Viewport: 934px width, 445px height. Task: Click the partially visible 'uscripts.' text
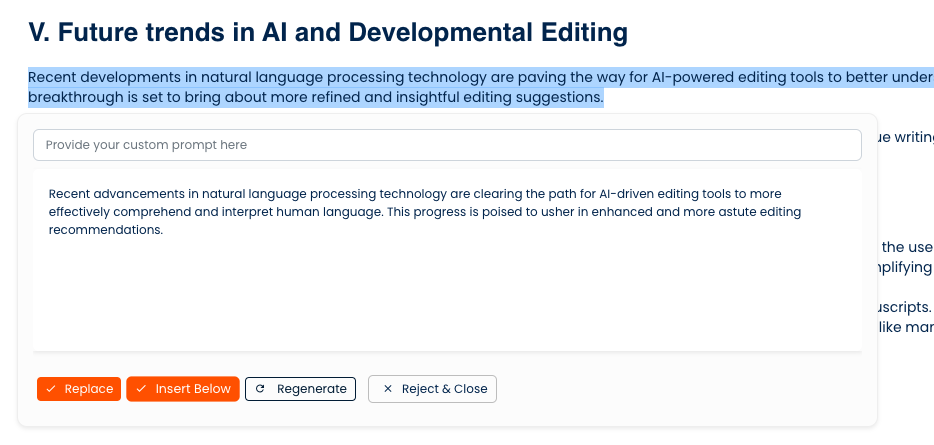tap(905, 307)
